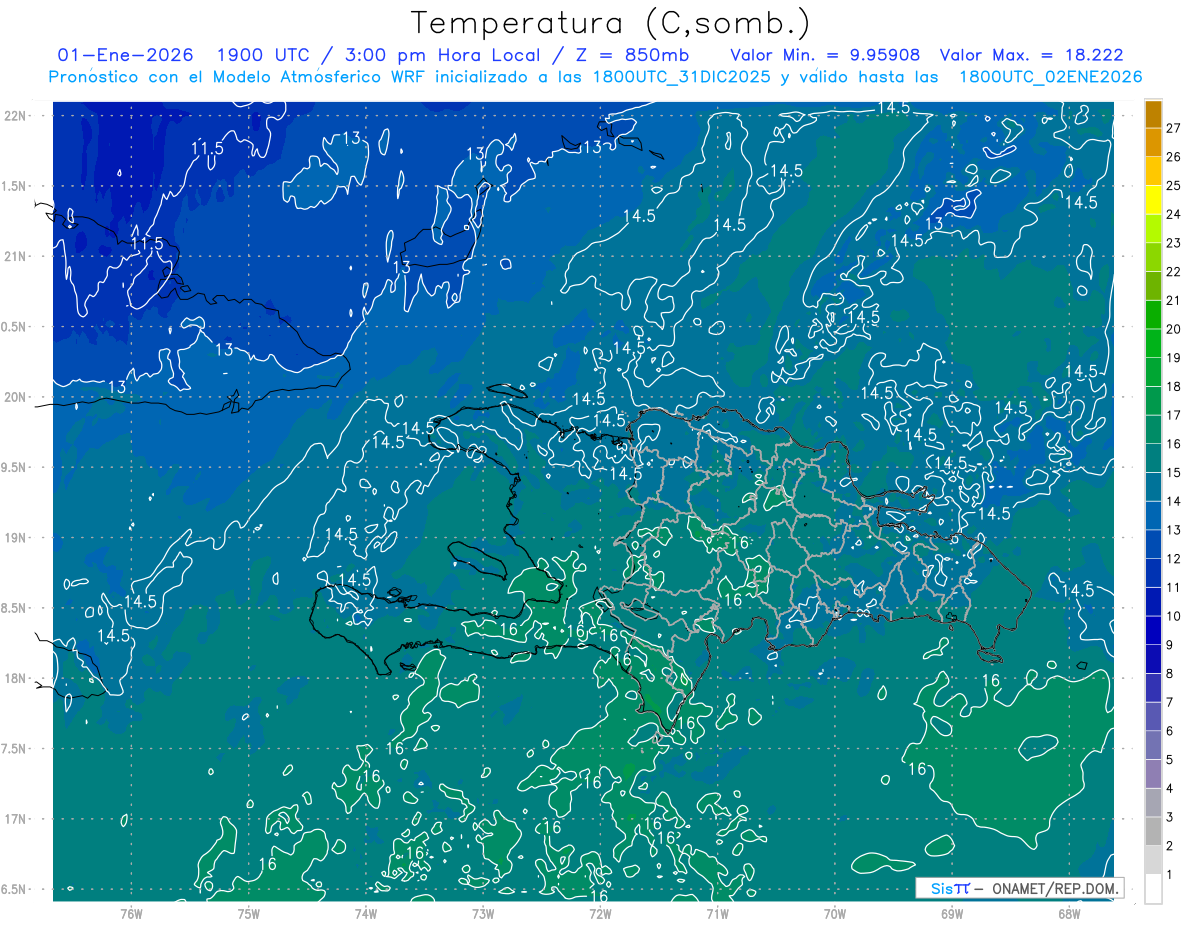Click color scale label "5"
1200x927 pixels.
point(1170,760)
